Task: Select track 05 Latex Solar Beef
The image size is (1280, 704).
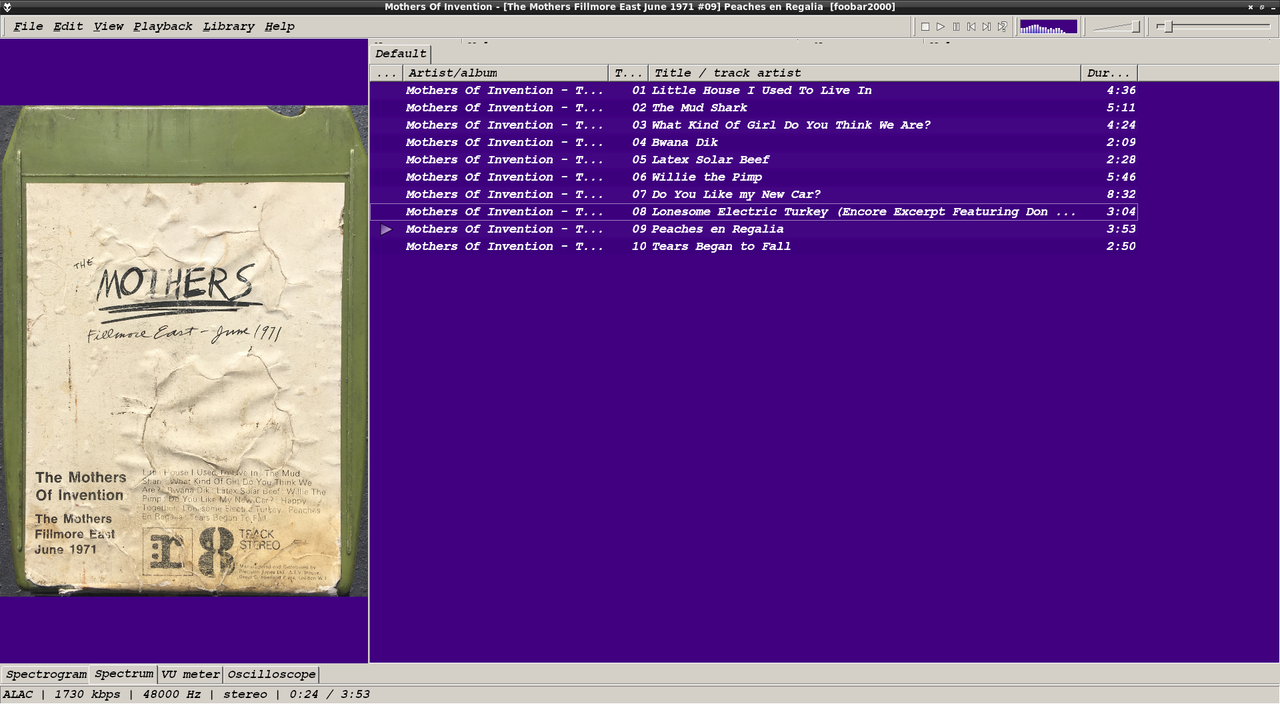Action: [x=754, y=160]
